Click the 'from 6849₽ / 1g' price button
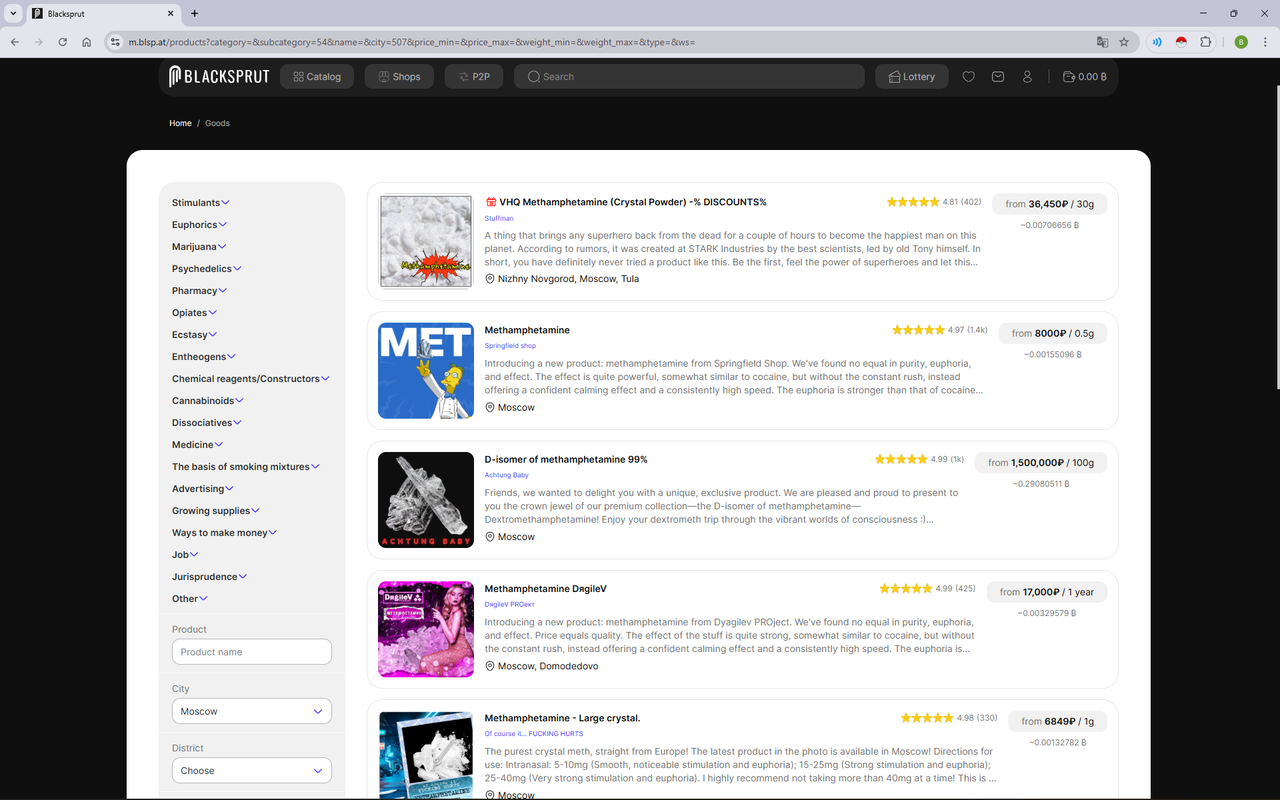This screenshot has height=800, width=1280. (x=1057, y=721)
